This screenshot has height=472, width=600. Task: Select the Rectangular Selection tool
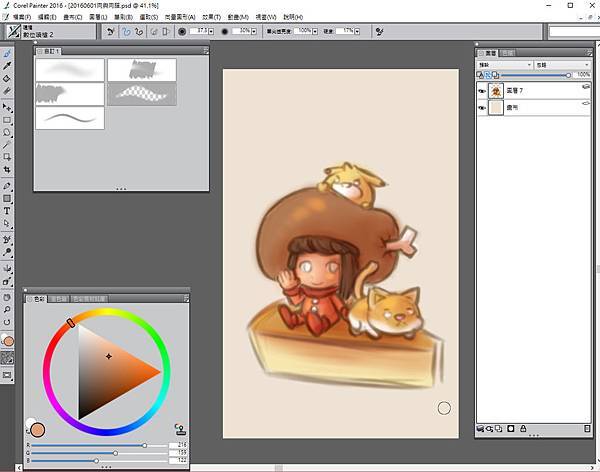tap(7, 121)
